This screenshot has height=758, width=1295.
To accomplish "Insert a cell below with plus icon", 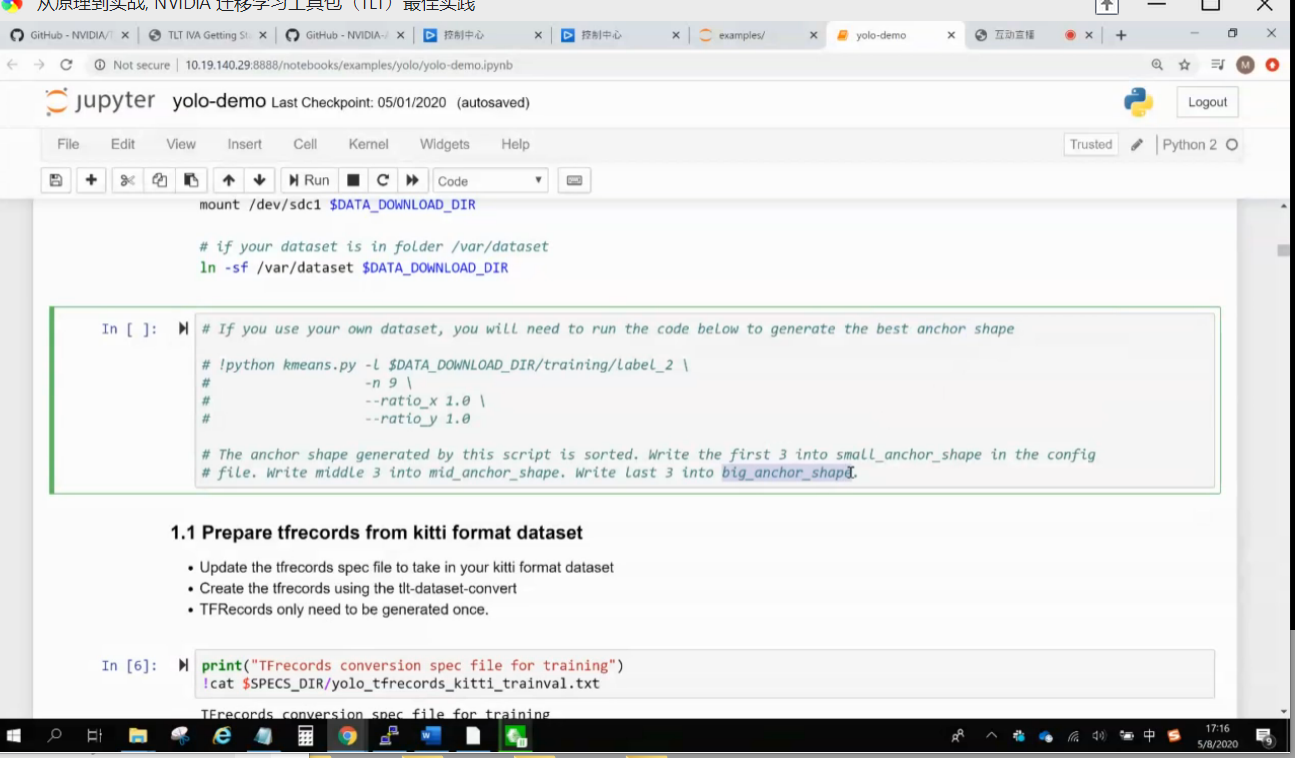I will point(91,181).
